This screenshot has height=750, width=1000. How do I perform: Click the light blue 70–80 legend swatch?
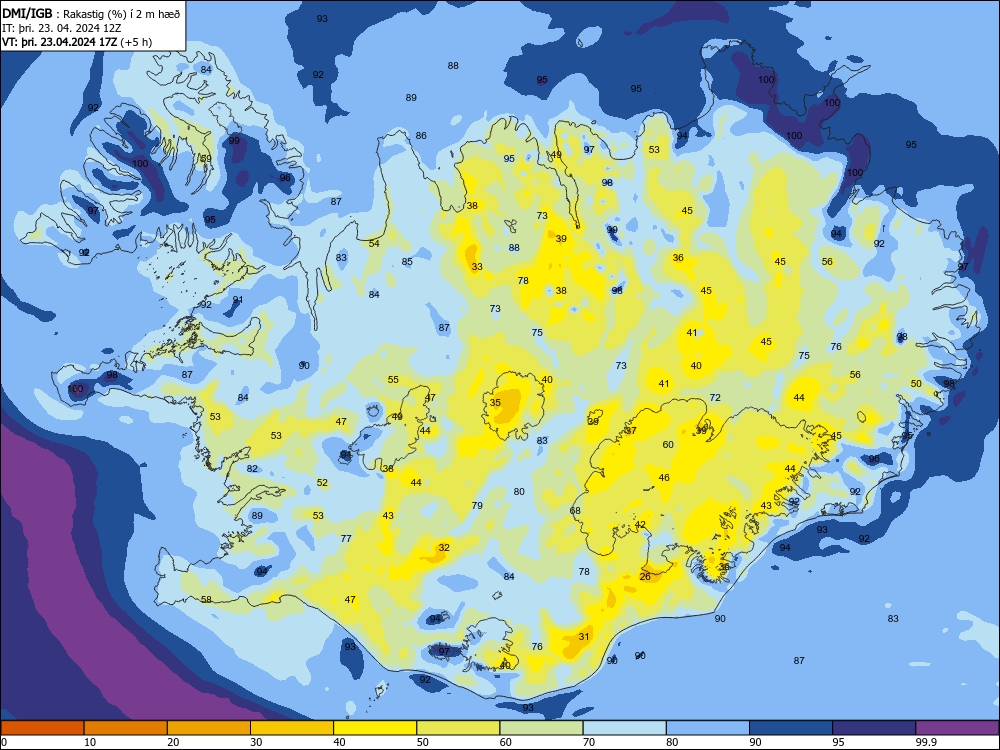tap(624, 728)
